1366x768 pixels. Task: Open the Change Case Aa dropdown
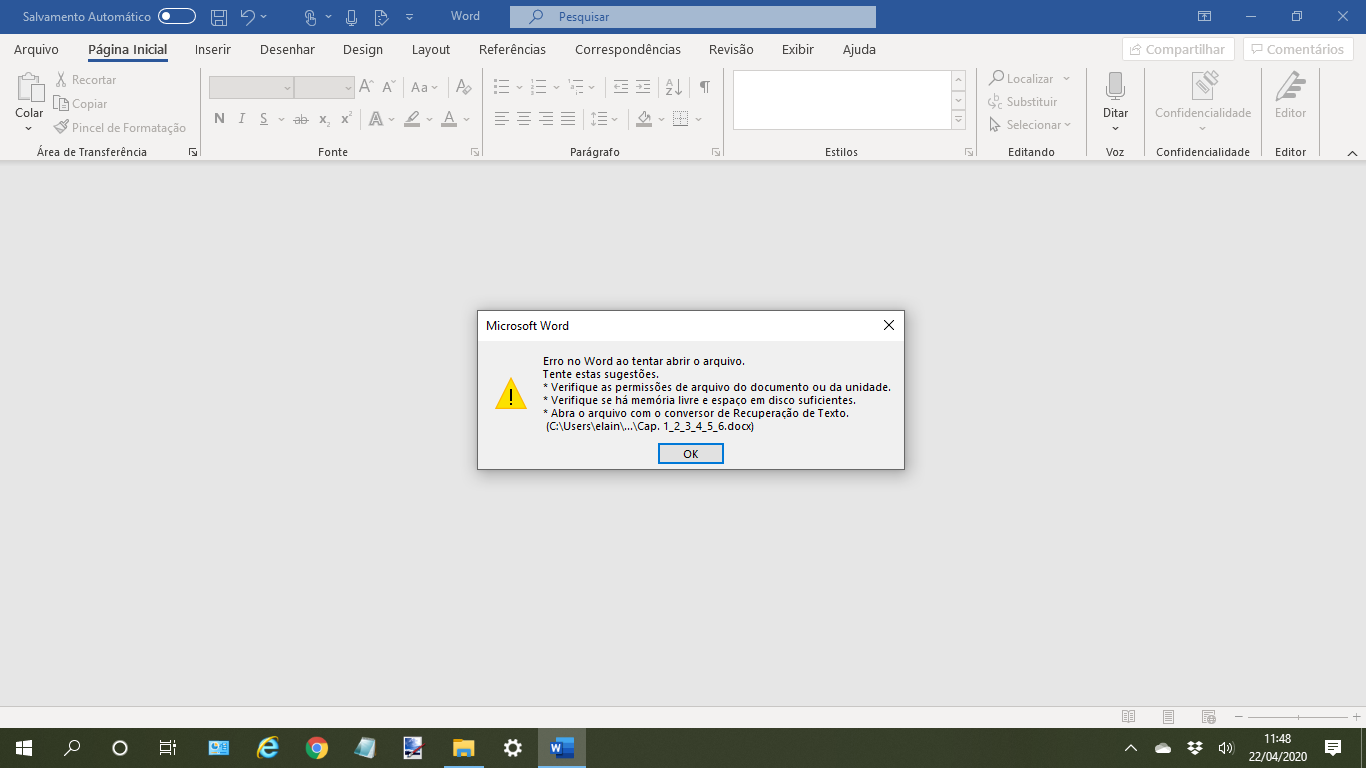425,87
